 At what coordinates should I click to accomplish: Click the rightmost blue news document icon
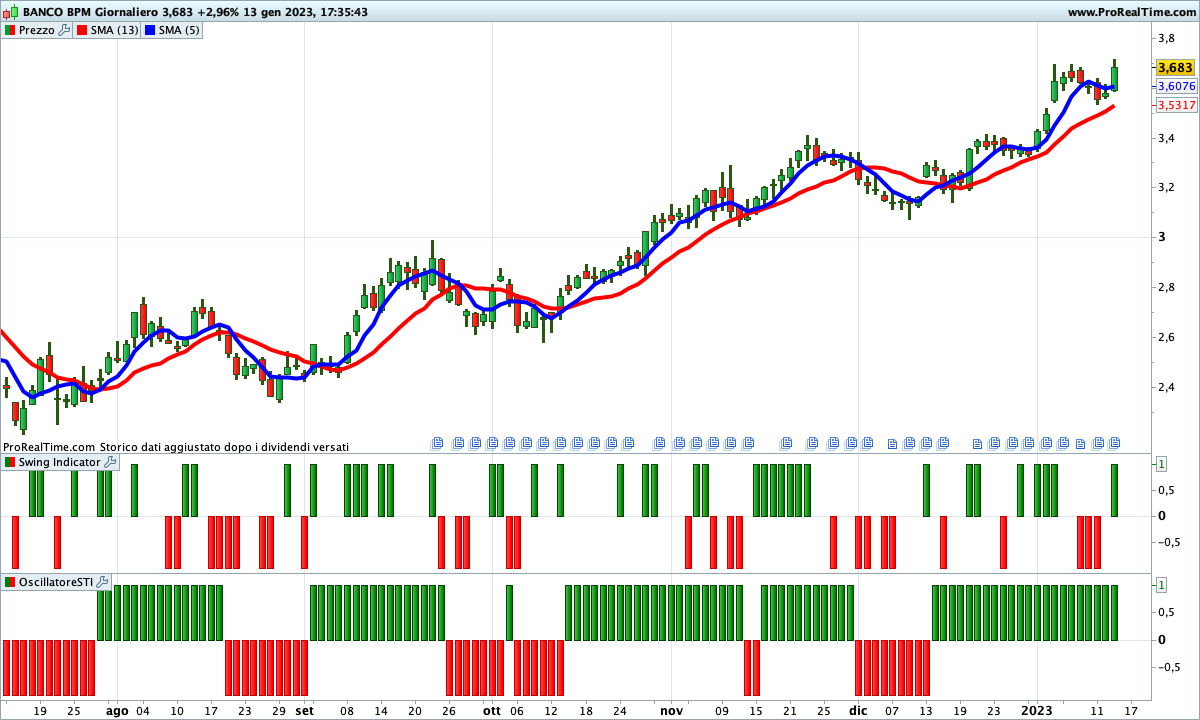[1114, 443]
